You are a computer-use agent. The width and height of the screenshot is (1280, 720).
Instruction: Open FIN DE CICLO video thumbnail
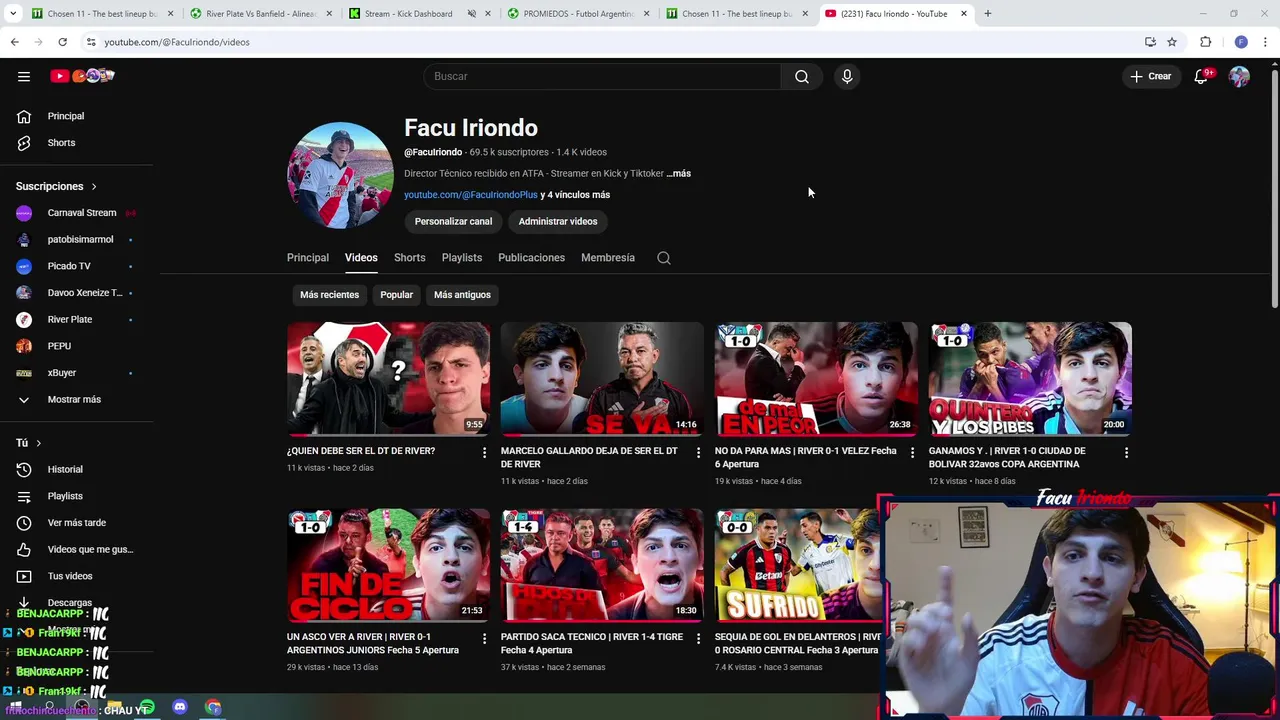389,565
